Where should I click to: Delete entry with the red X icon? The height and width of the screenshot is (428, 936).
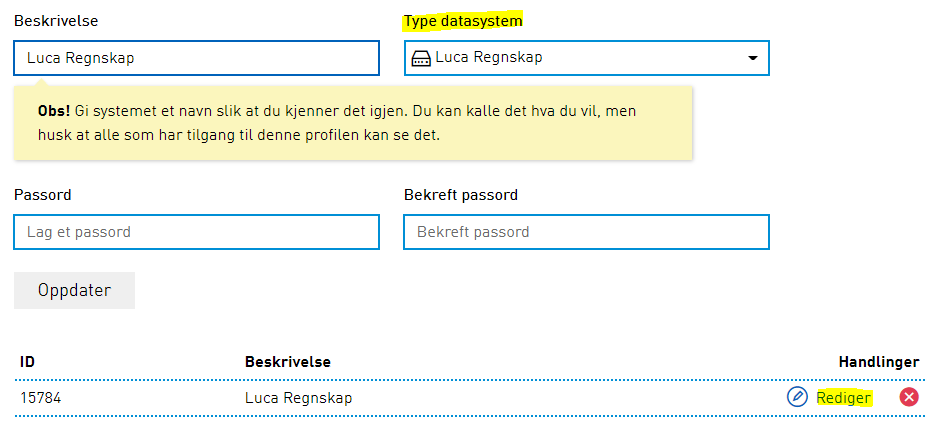pyautogui.click(x=909, y=397)
